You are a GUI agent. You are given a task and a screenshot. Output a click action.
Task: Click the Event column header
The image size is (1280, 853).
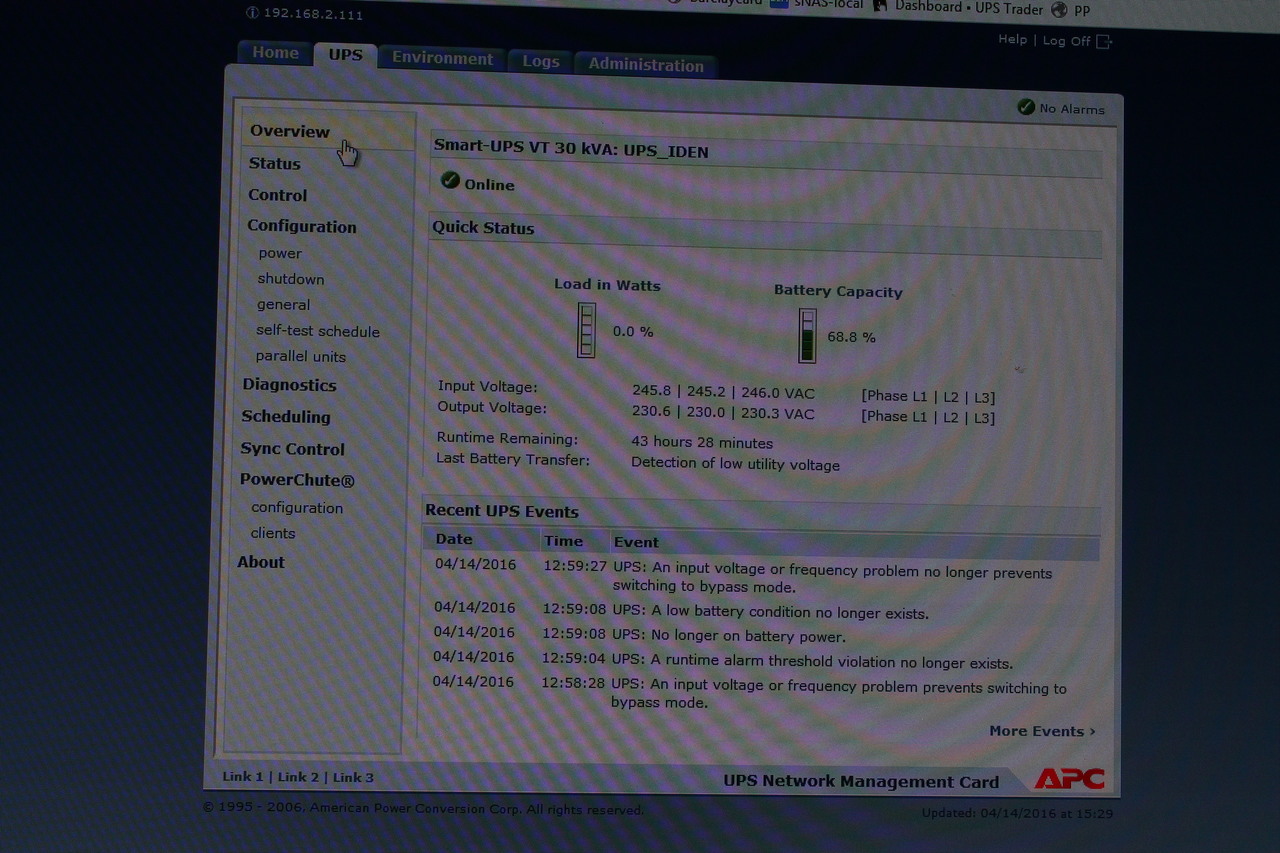click(x=636, y=542)
